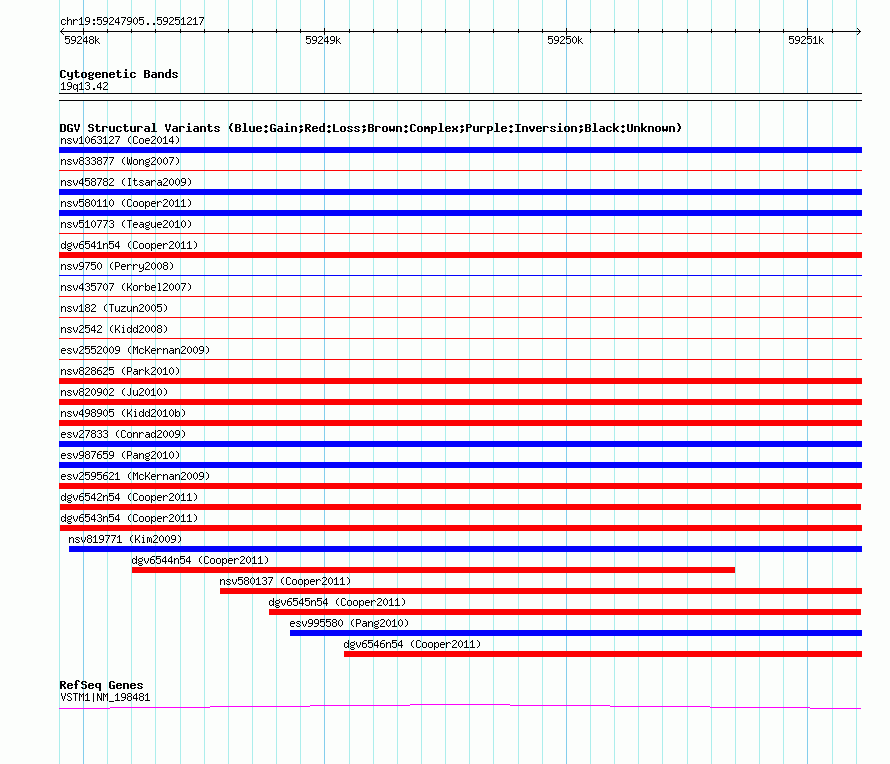
Task: Click the dgv6546n54 (Cooper2011) label
Action: (x=412, y=644)
